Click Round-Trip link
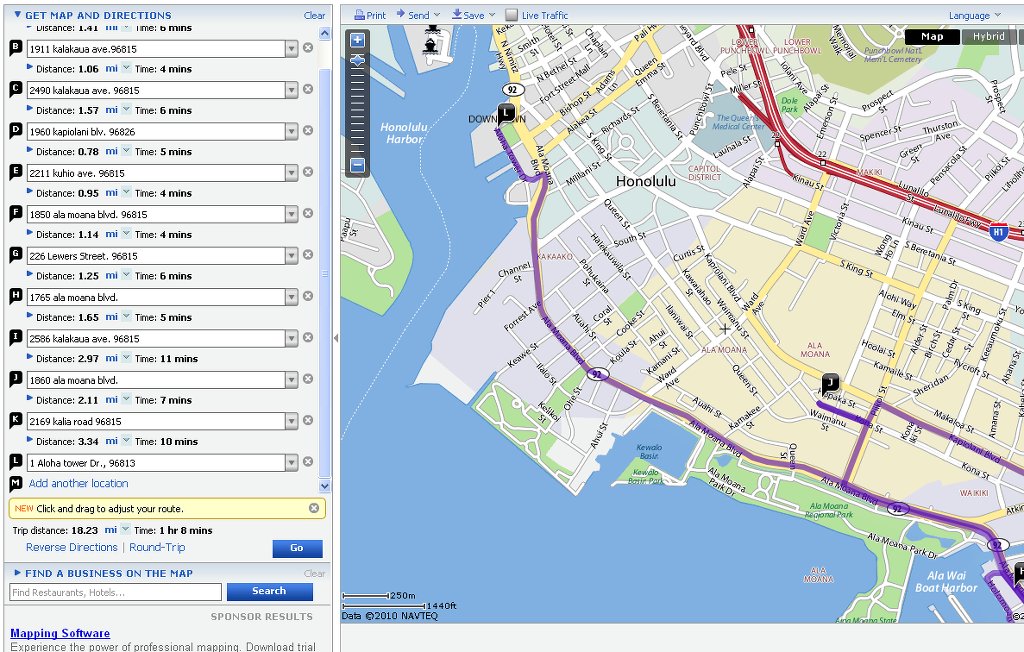Screen dimensions: 1024x652 157,547
